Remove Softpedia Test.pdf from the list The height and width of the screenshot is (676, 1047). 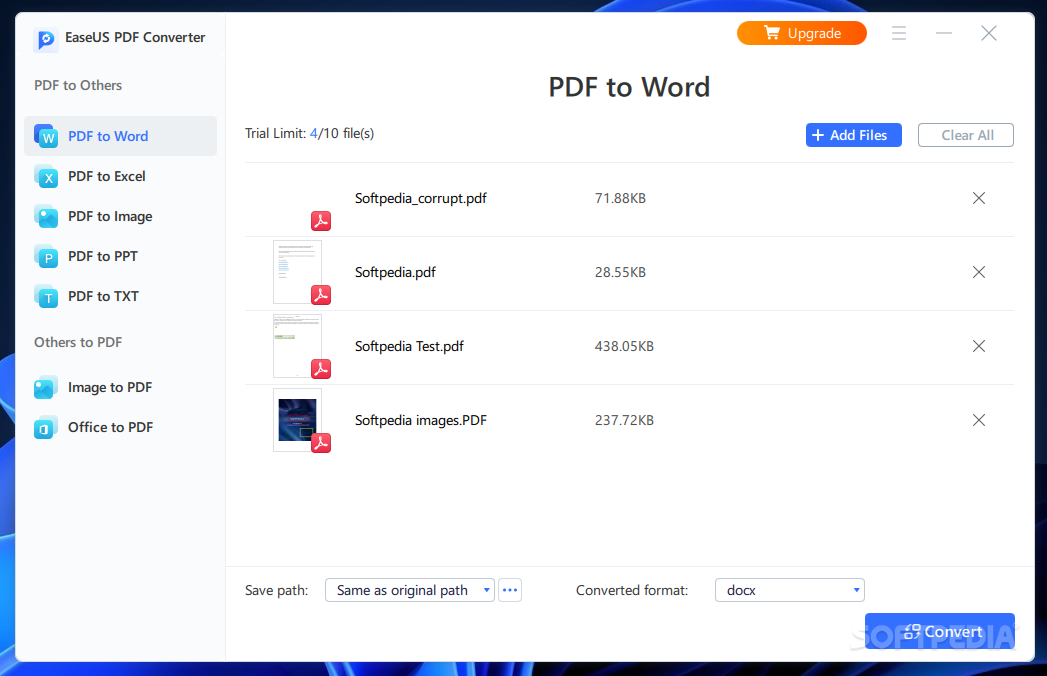tap(979, 346)
